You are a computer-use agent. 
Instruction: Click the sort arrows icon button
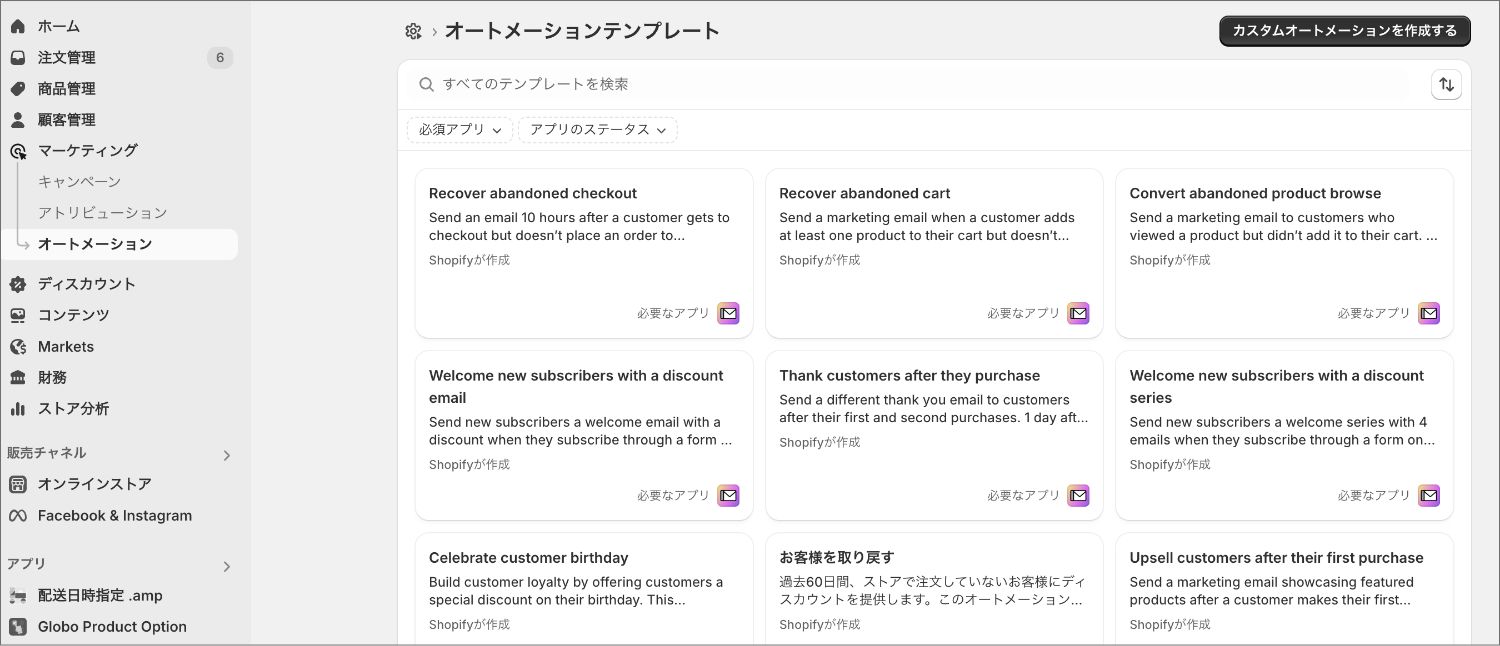pyautogui.click(x=1446, y=85)
